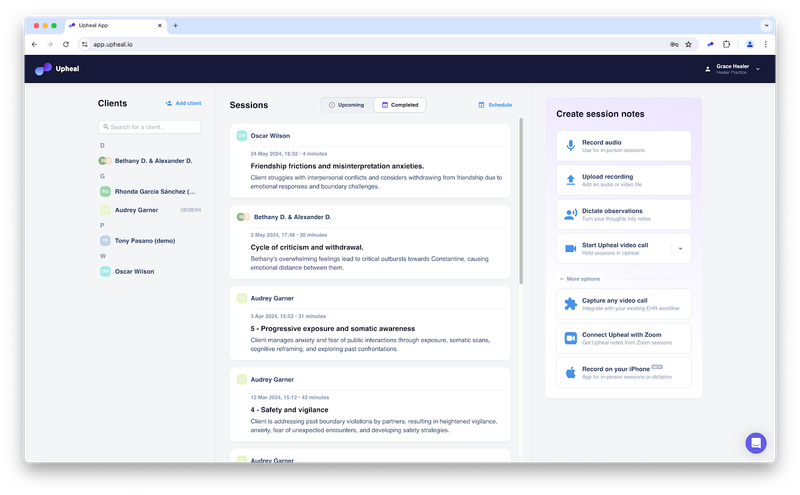The height and width of the screenshot is (495, 800).
Task: Open 5 - Progressive exposure and somatic awareness
Action: (x=332, y=329)
